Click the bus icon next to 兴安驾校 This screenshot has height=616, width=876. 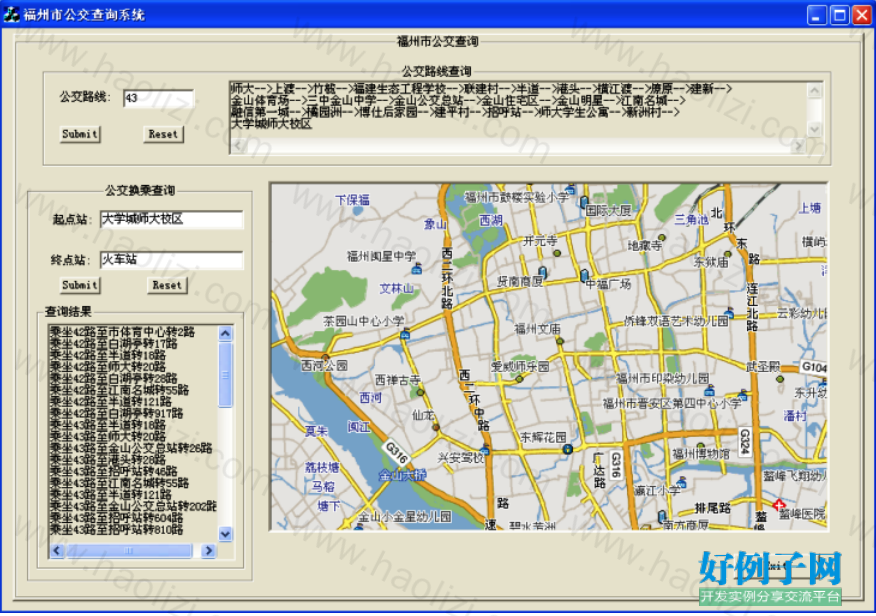pos(485,449)
